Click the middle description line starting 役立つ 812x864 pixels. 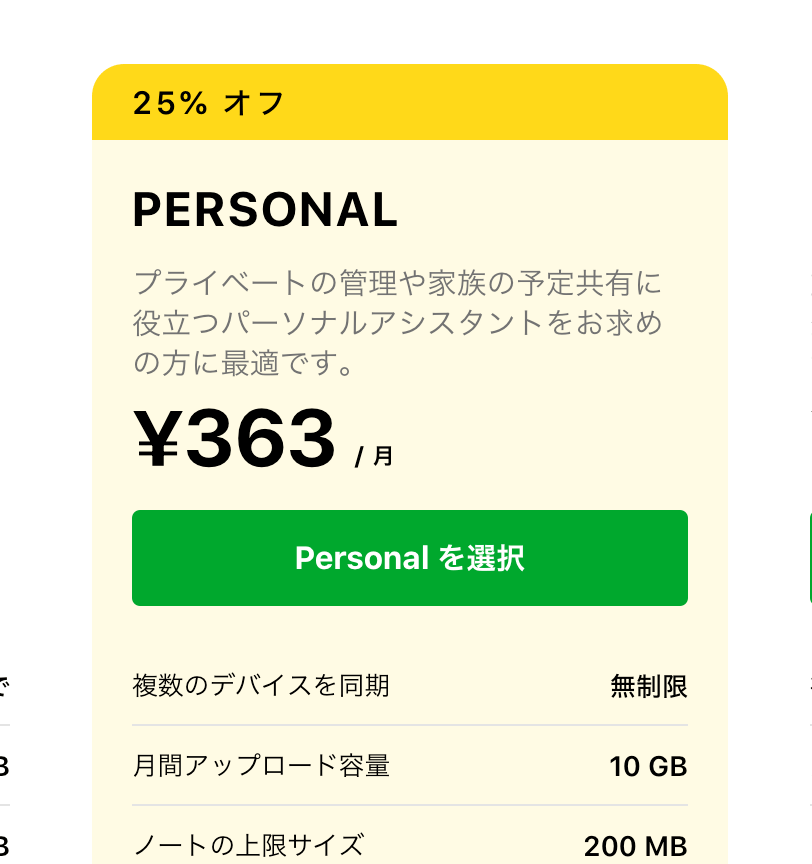click(x=398, y=323)
